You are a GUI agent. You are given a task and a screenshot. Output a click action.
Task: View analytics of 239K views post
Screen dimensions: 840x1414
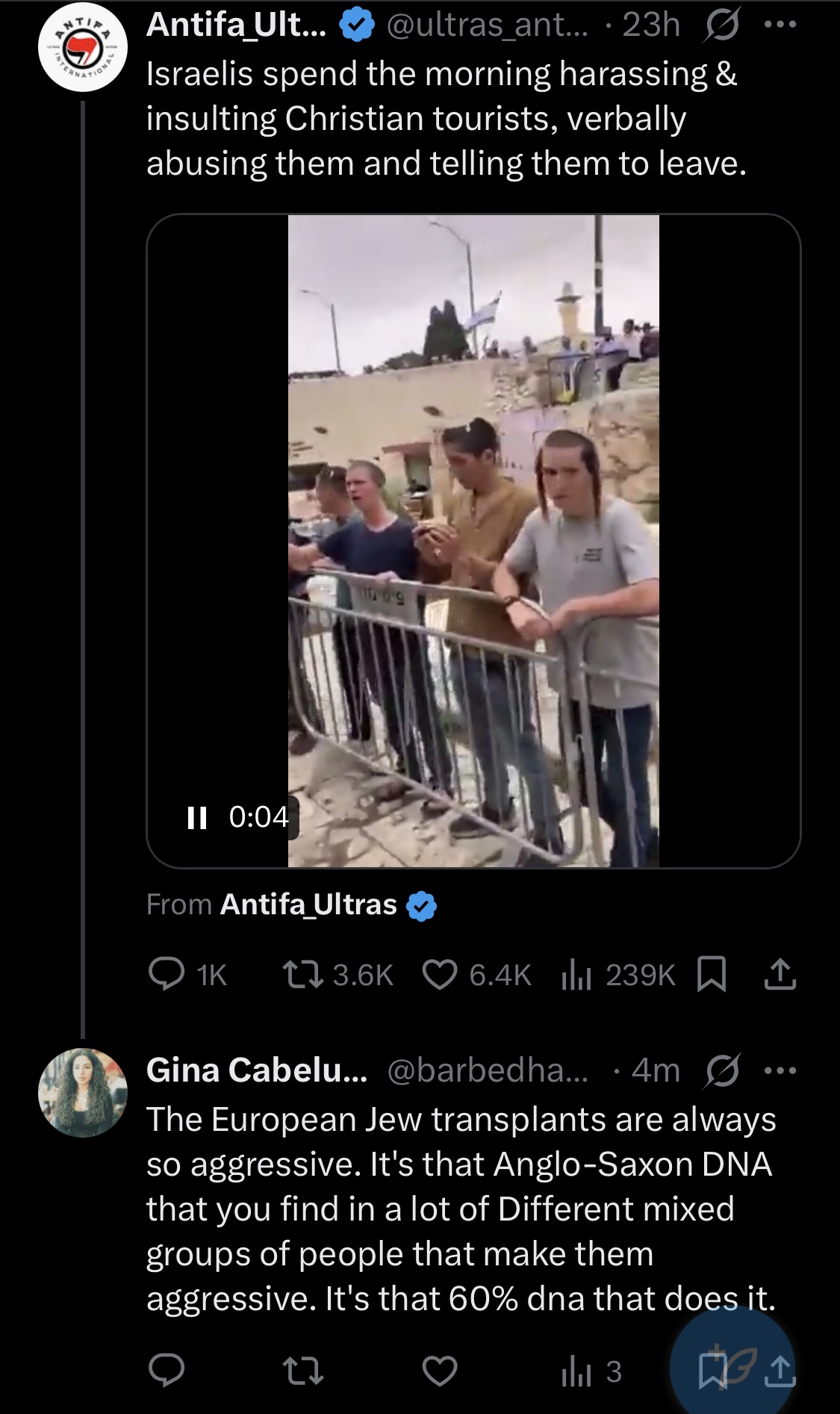pos(576,974)
